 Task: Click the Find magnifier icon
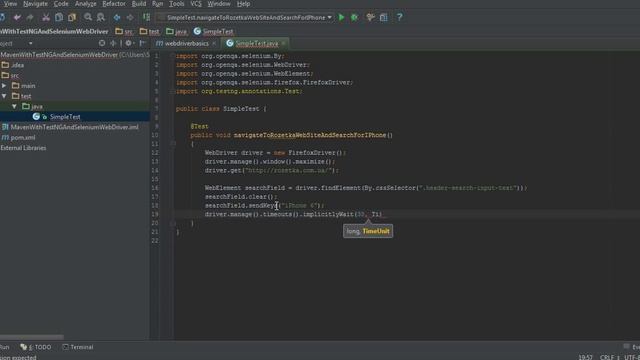point(88,17)
